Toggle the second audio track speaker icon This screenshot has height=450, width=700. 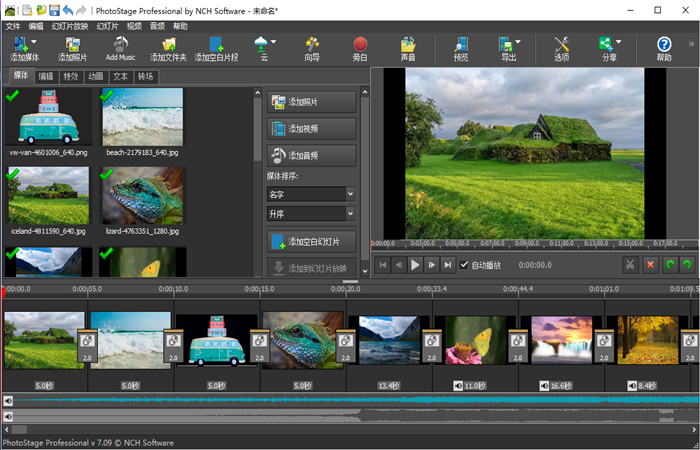coord(8,416)
